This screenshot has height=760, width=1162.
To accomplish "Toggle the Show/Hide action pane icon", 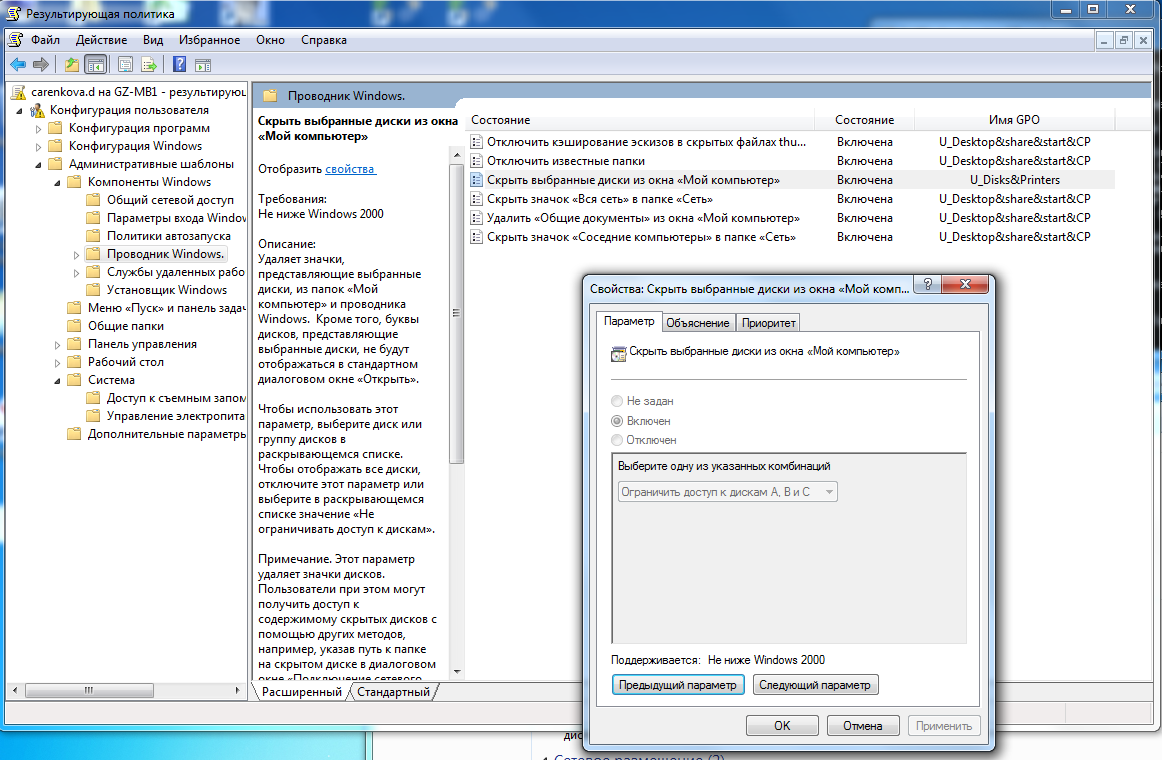I will (x=203, y=65).
